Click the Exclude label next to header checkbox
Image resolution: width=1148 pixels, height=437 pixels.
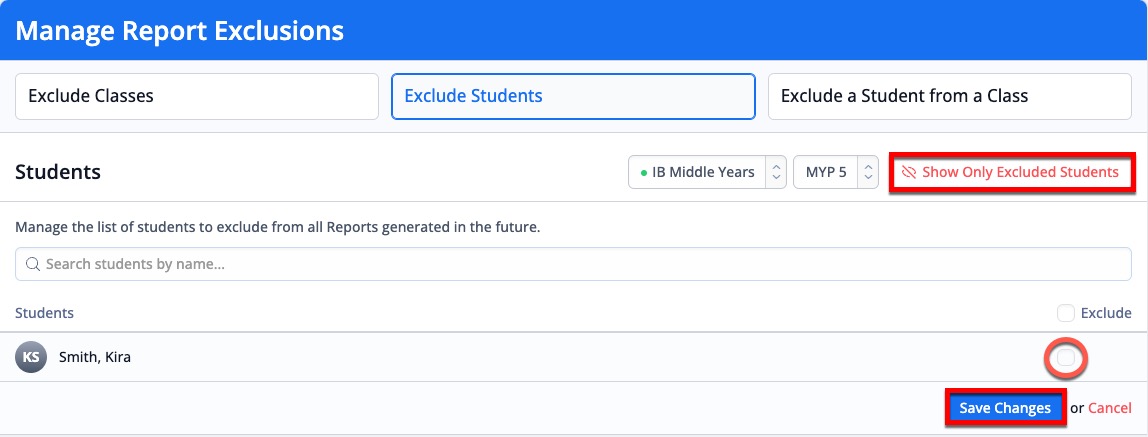coord(1106,313)
